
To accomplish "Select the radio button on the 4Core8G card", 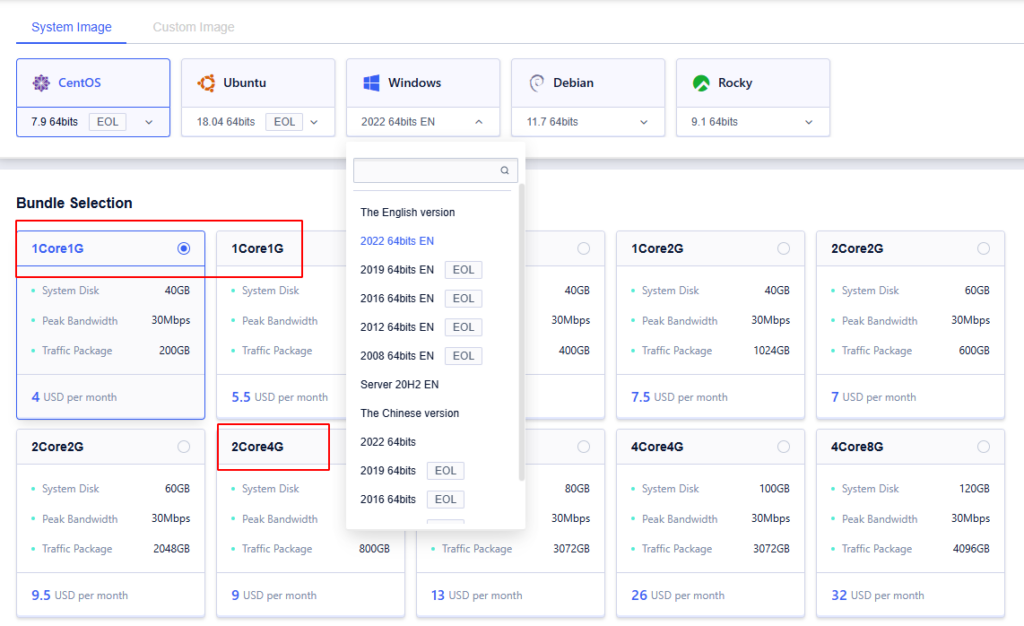I will pos(983,446).
